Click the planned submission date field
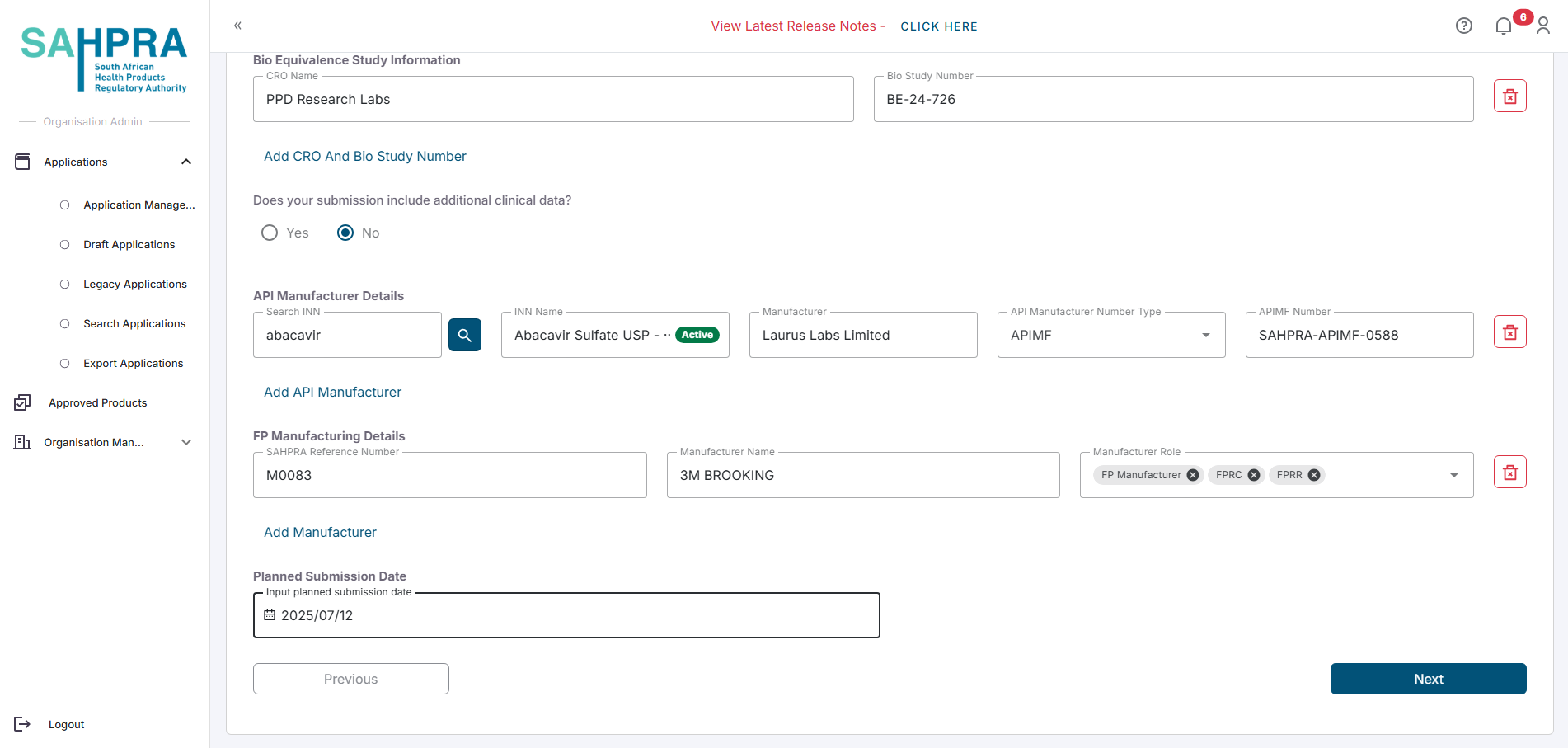This screenshot has height=748, width=1568. tap(566, 615)
